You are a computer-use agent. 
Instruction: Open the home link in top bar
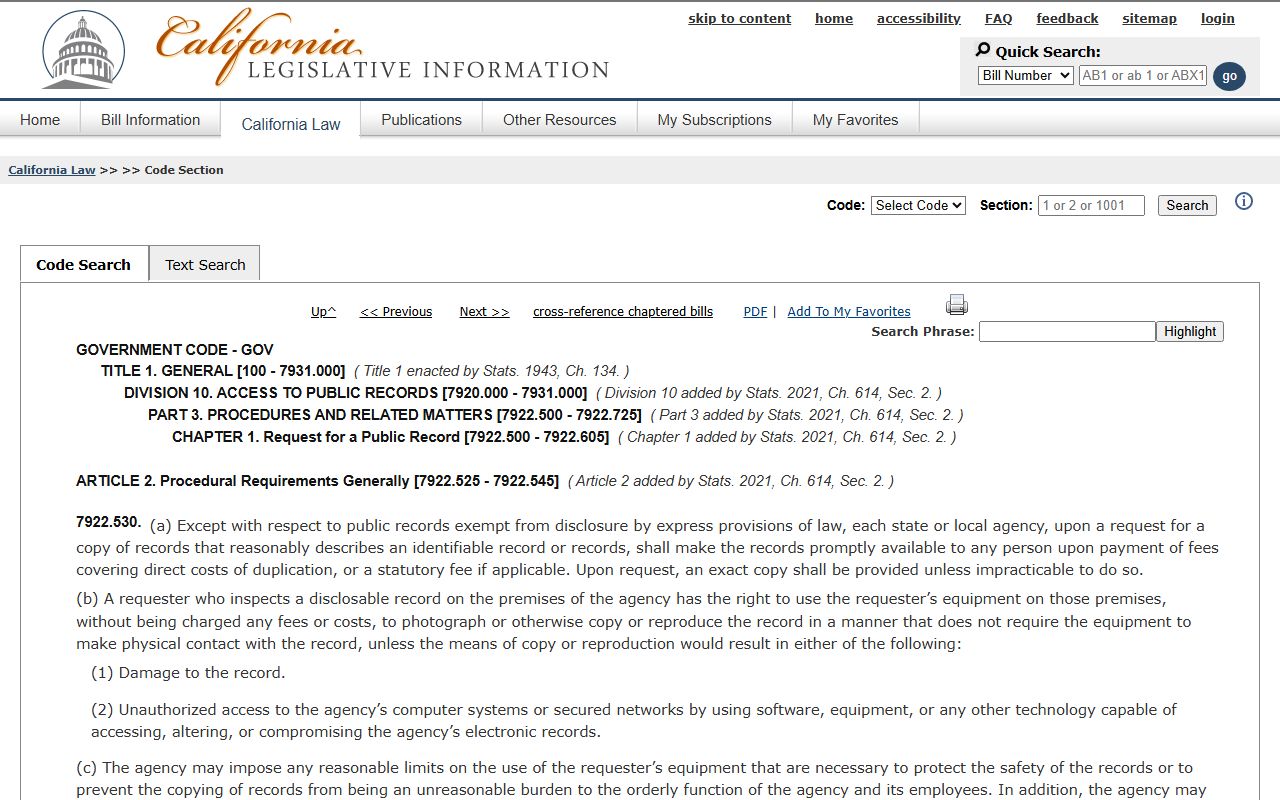click(834, 18)
